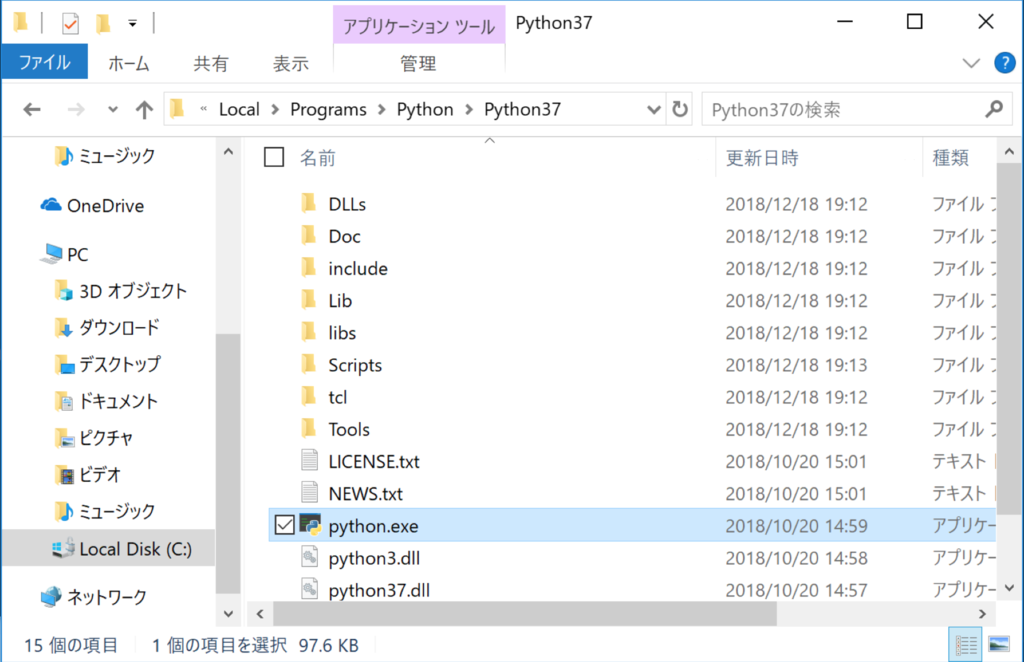Check the select-all checkbox above the file list
The width and height of the screenshot is (1024, 662).
(x=273, y=156)
